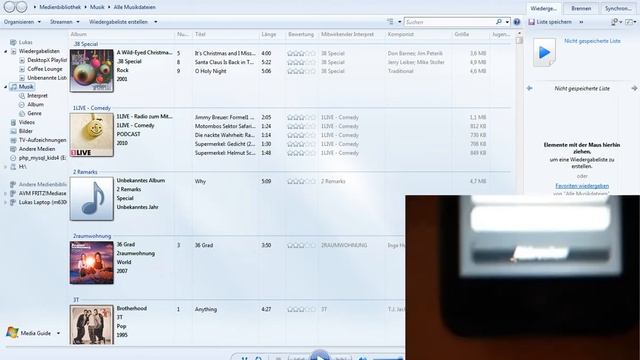The width and height of the screenshot is (640, 360).
Task: Expand the H:\ drive node
Action: click(6, 167)
